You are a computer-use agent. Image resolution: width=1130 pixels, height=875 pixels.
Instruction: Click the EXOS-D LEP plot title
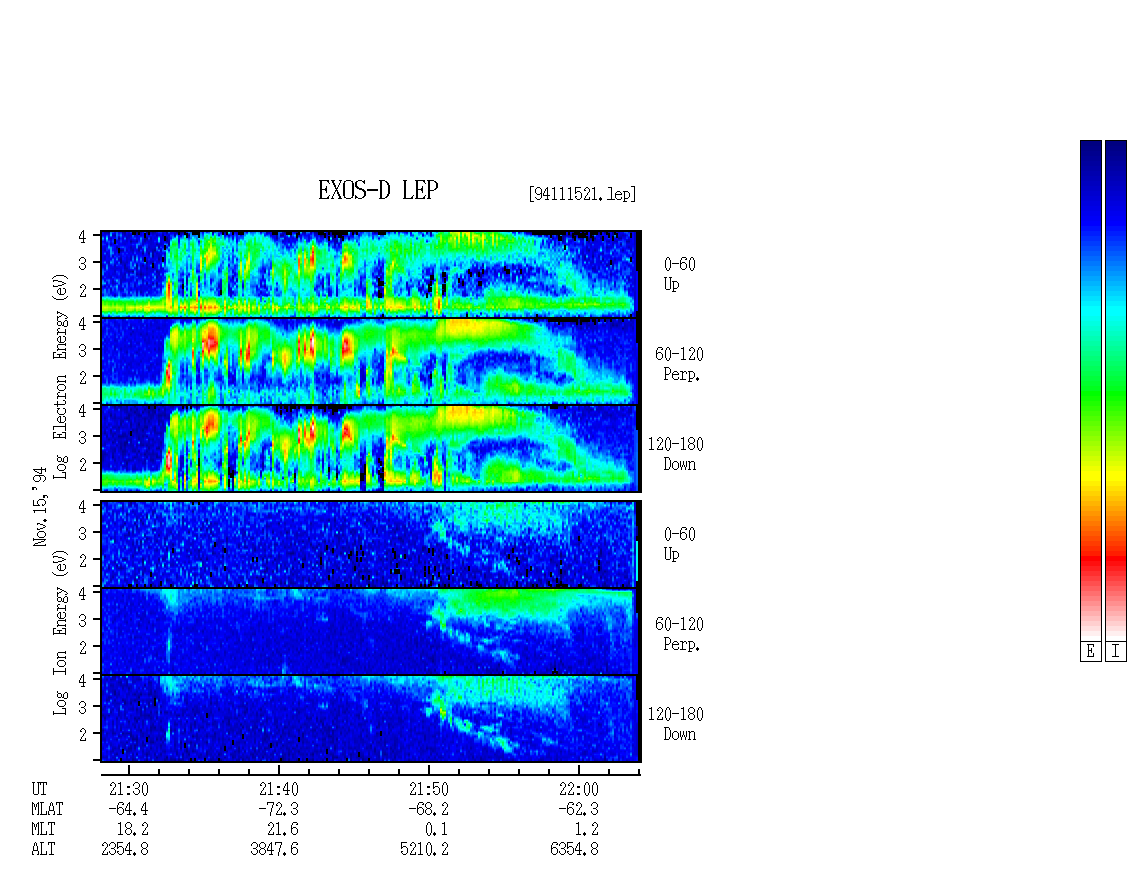tap(378, 190)
